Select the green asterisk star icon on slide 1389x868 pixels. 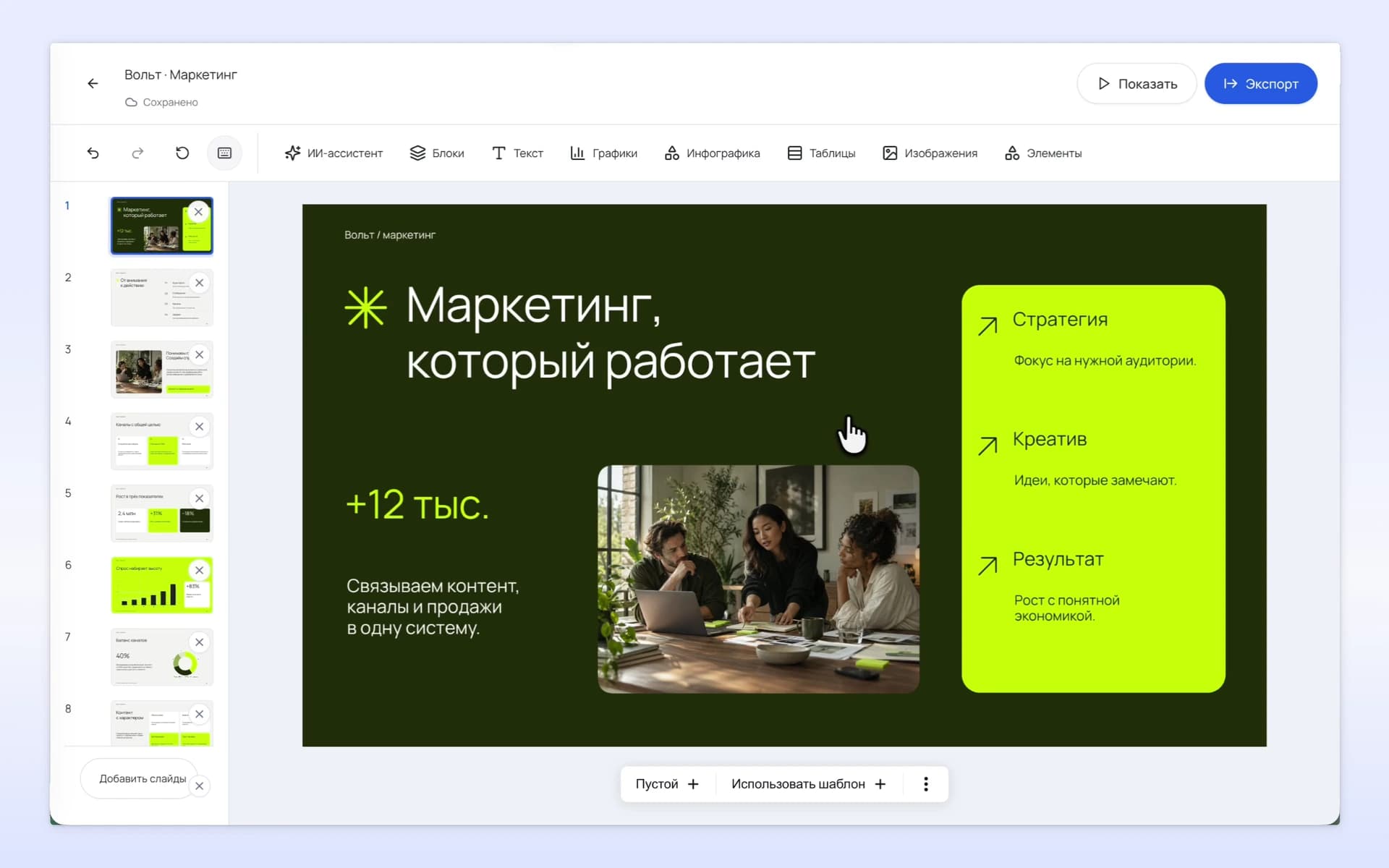tap(366, 307)
